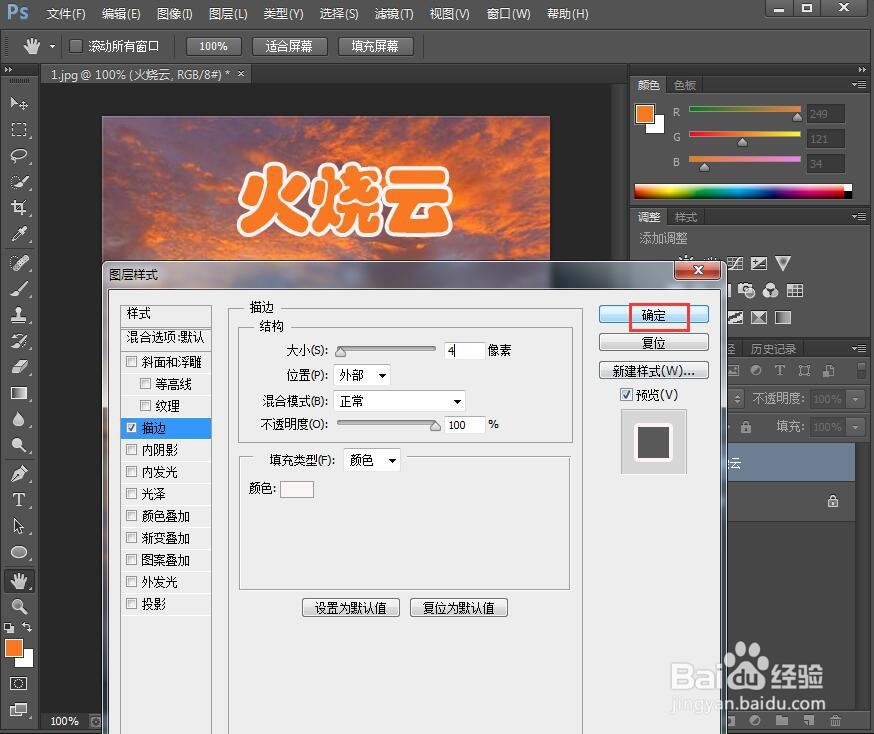874x734 pixels.
Task: Open 混合模式 blend mode dropdown
Action: (399, 401)
